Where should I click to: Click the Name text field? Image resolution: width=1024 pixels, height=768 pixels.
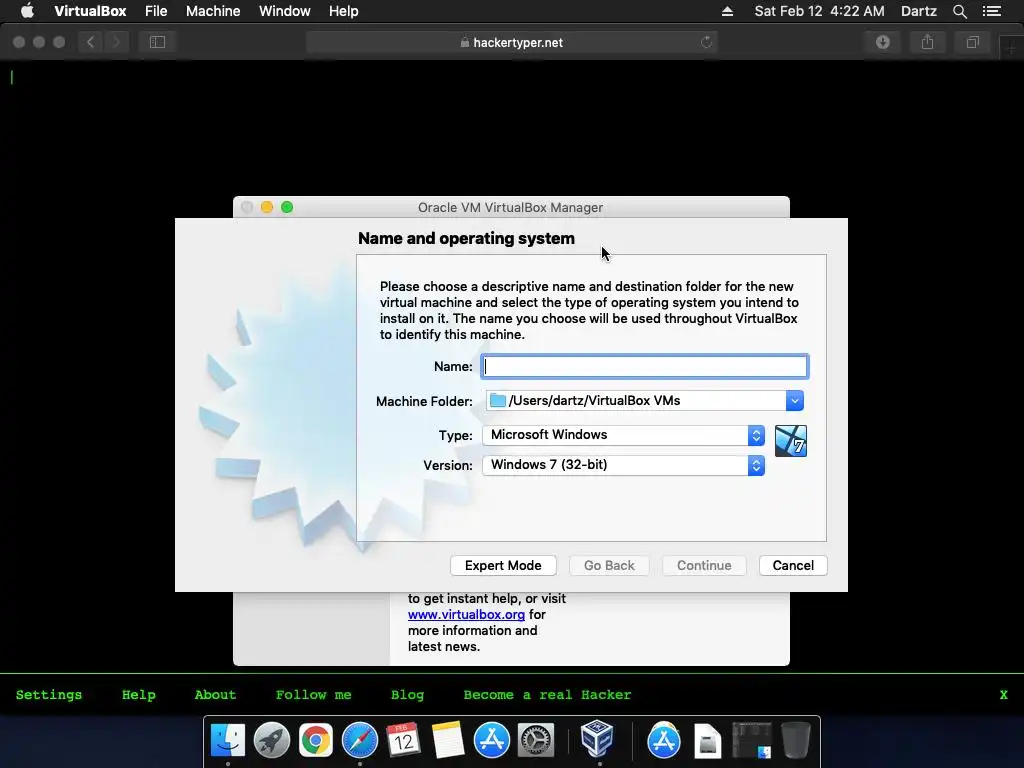pyautogui.click(x=645, y=366)
